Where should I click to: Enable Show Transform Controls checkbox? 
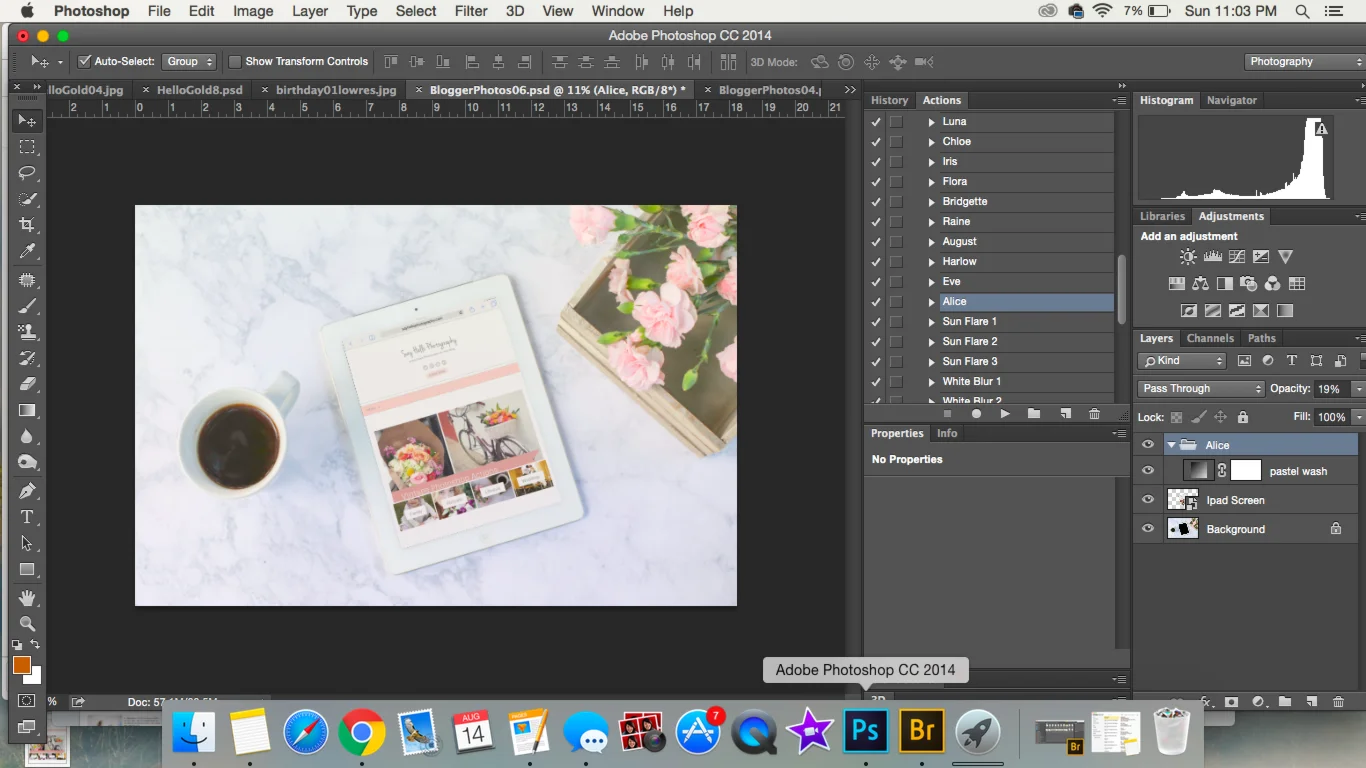pyautogui.click(x=235, y=61)
